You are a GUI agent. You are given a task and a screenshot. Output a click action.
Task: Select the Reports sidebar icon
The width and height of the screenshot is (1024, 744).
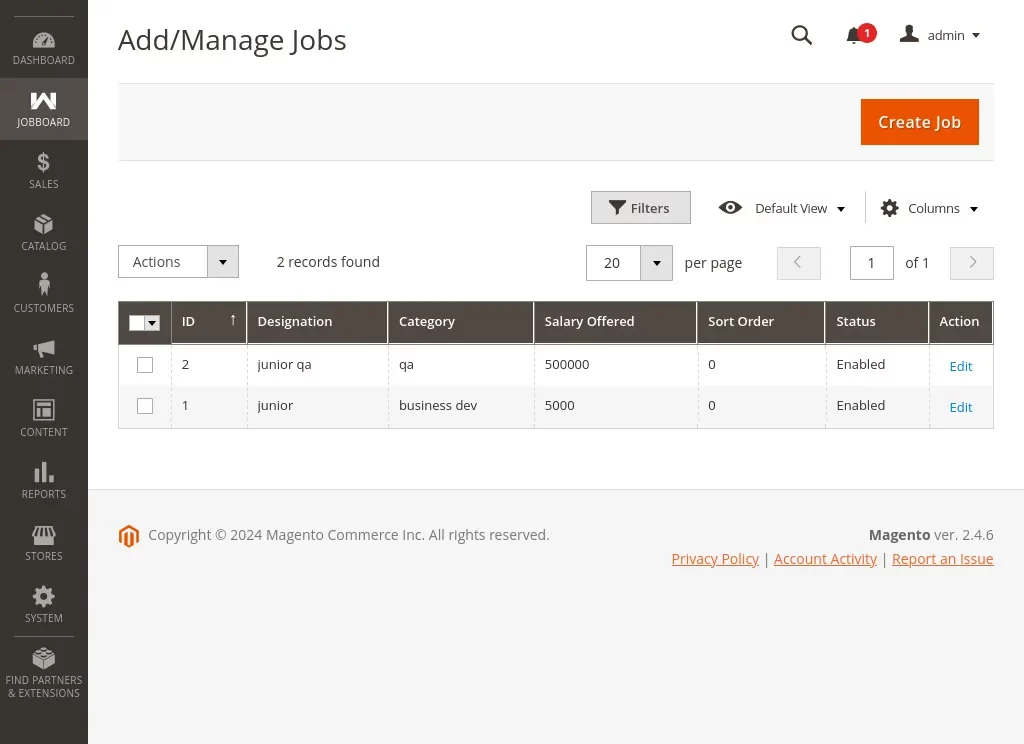tap(43, 478)
